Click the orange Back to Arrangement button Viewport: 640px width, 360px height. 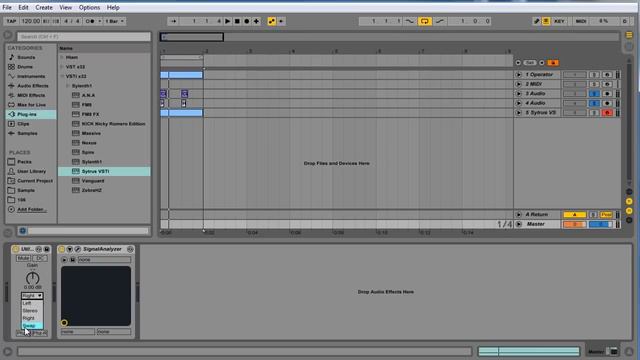click(553, 63)
